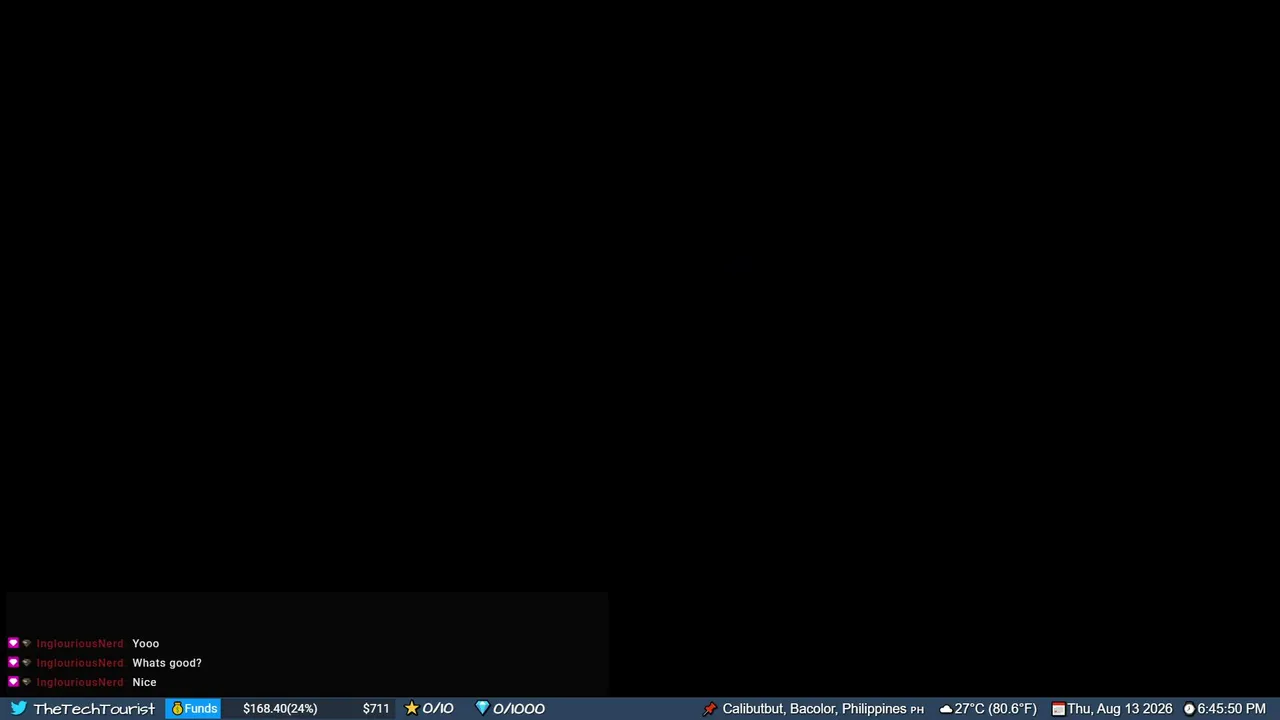The image size is (1280, 720).
Task: Click the $168.40(24%) funds progress bar
Action: [x=280, y=708]
